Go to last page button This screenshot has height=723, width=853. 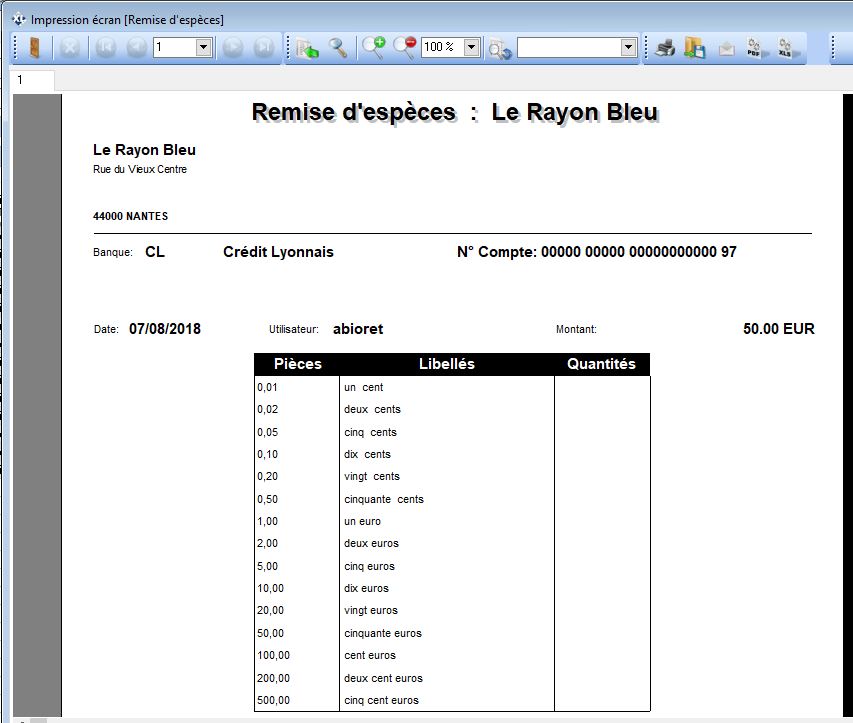click(x=264, y=48)
